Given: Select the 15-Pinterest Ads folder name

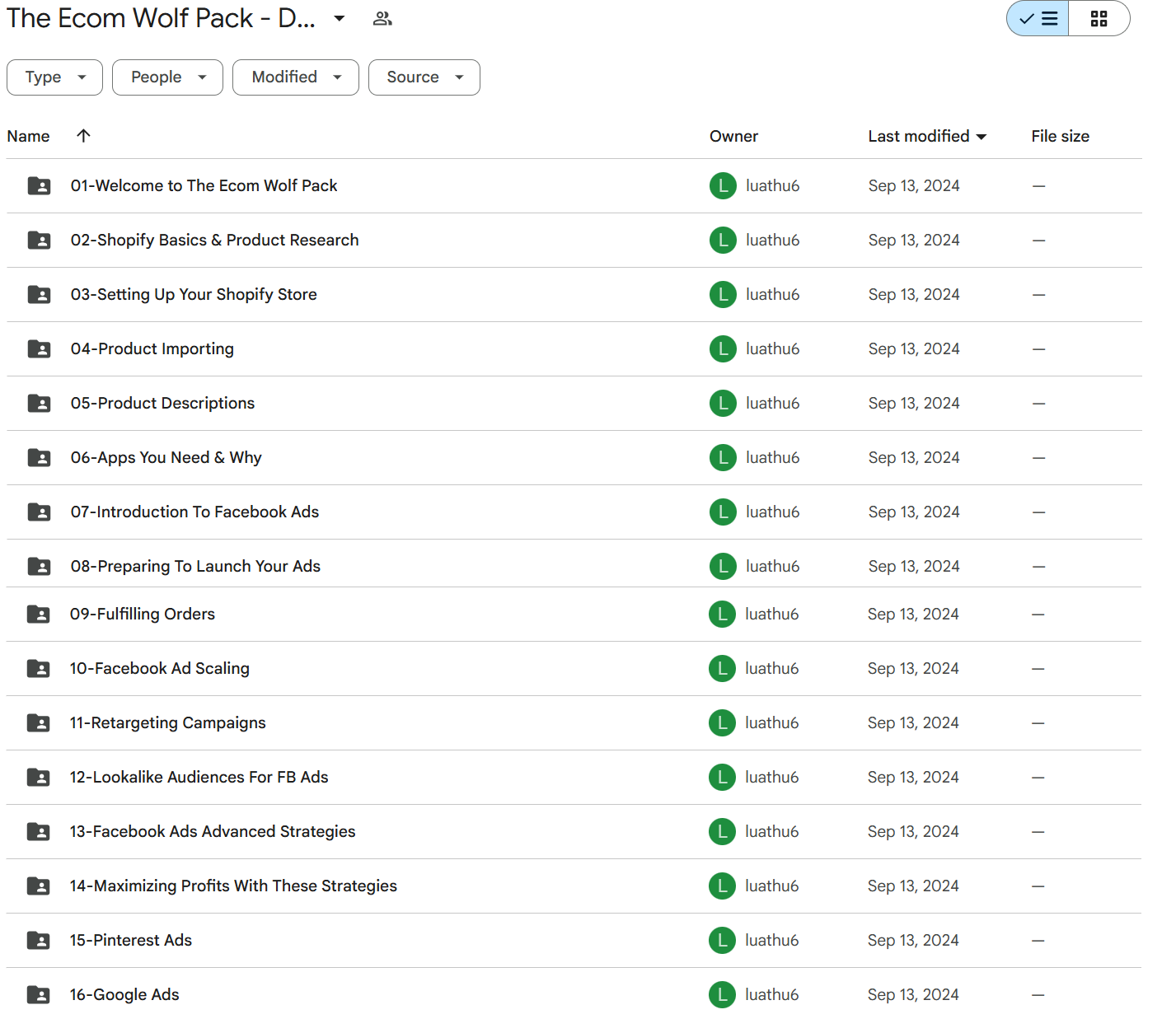Looking at the screenshot, I should 130,940.
